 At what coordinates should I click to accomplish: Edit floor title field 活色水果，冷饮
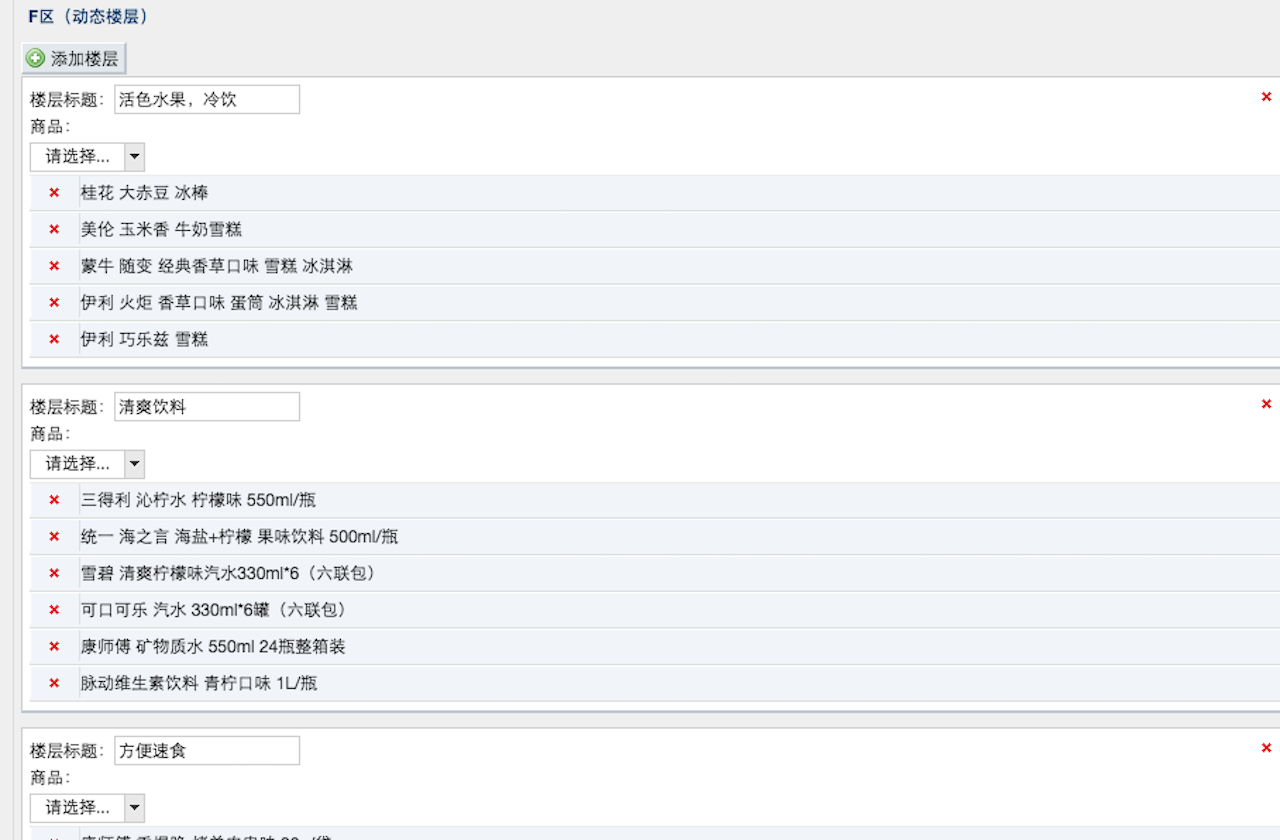click(207, 99)
